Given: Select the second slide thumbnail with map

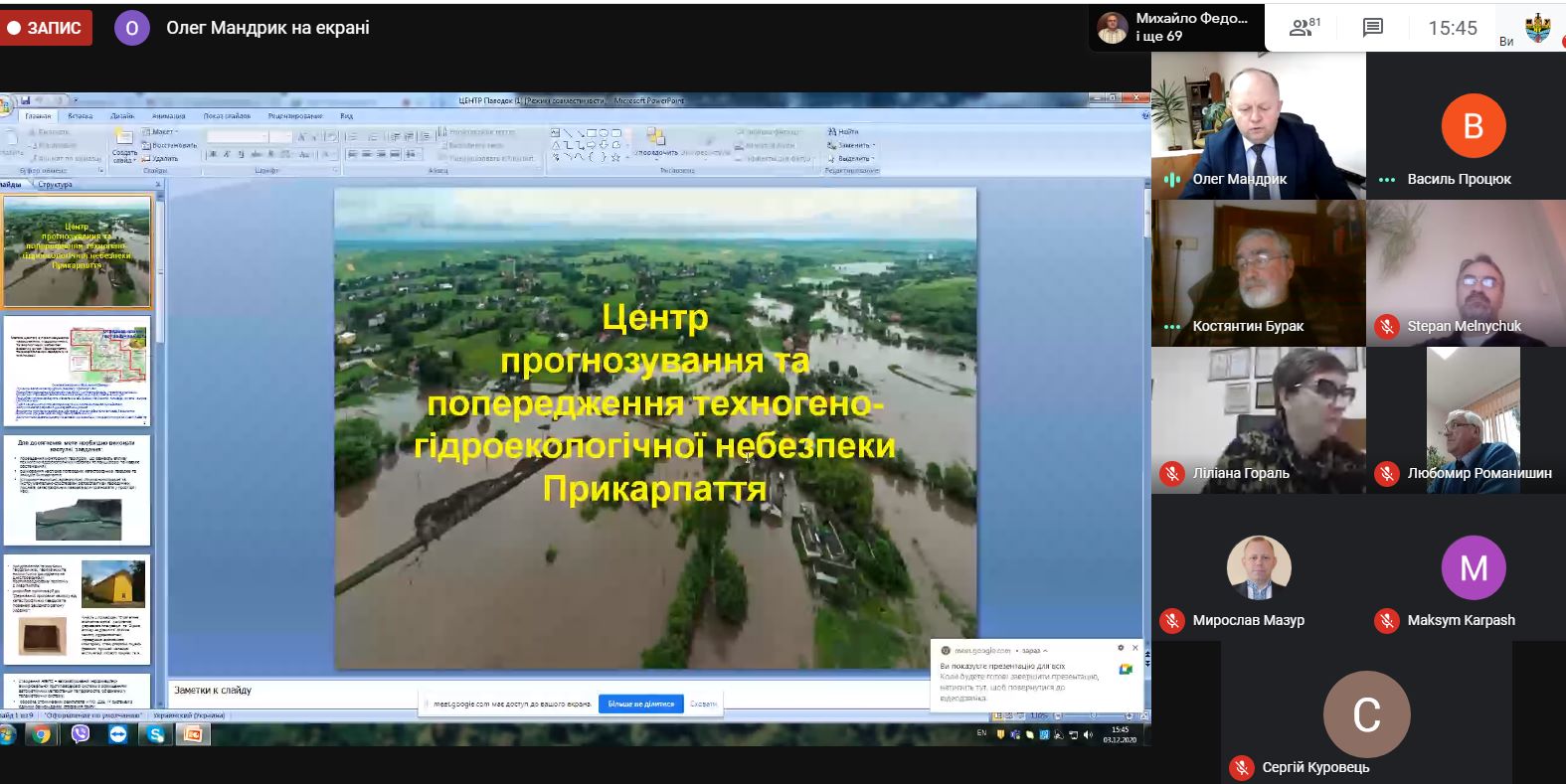Looking at the screenshot, I should (x=78, y=371).
